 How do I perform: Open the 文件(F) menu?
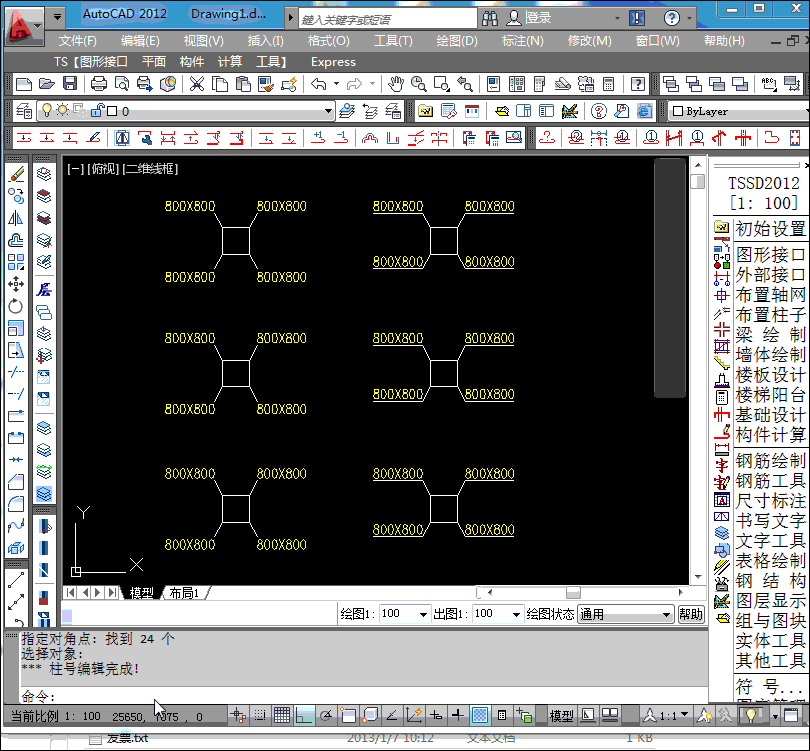click(x=77, y=40)
